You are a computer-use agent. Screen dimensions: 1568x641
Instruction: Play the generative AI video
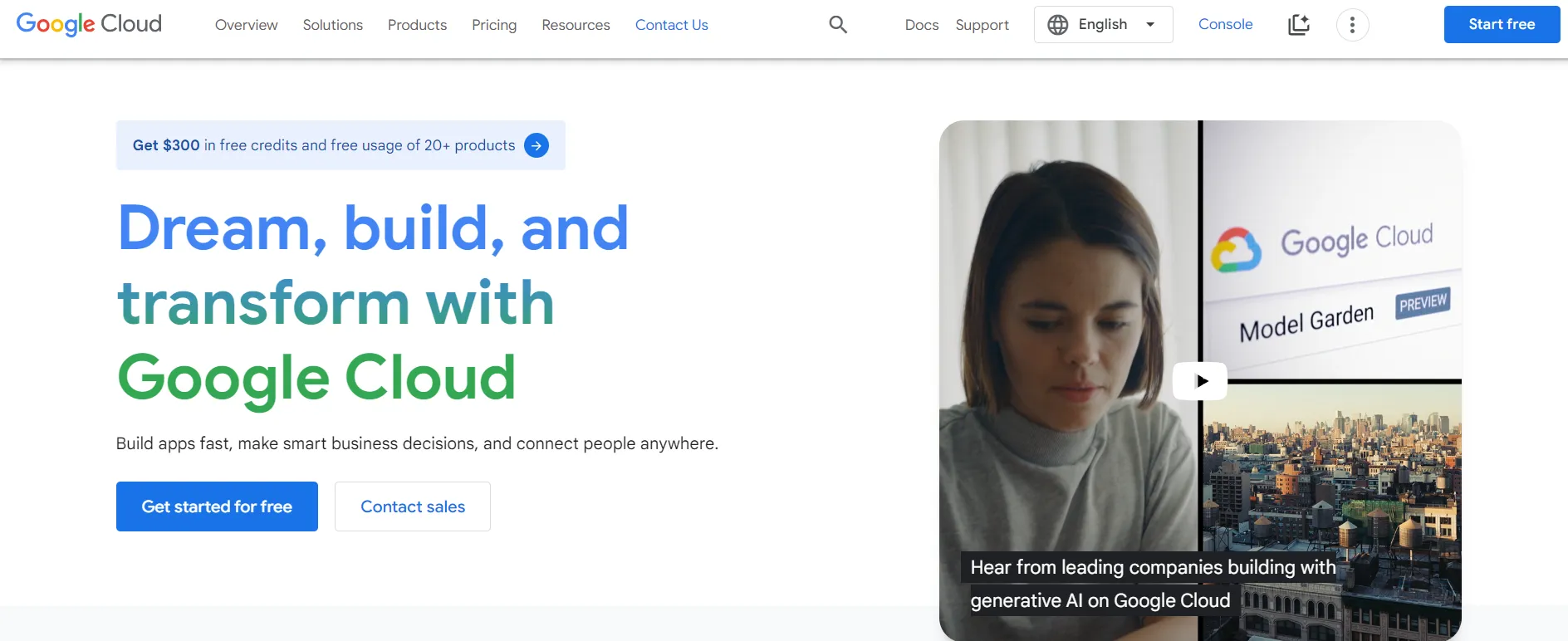tap(1200, 381)
